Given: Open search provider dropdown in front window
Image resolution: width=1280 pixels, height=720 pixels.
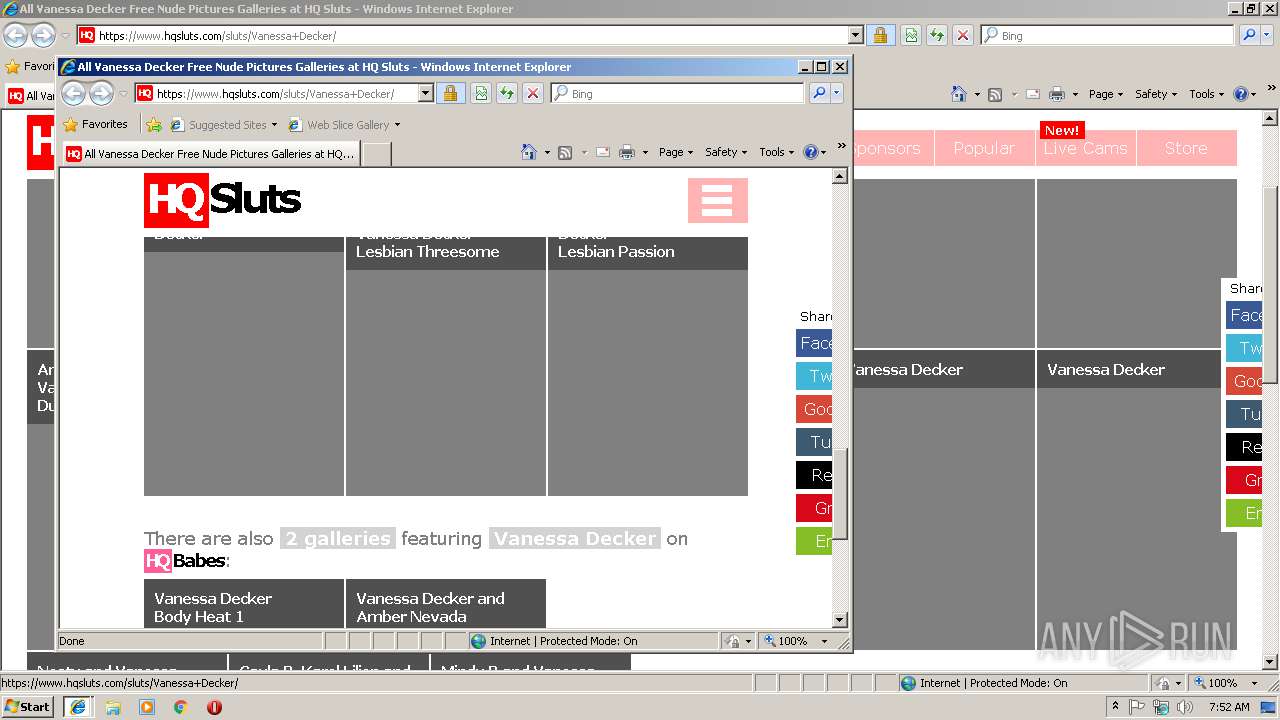Looking at the screenshot, I should pos(837,93).
